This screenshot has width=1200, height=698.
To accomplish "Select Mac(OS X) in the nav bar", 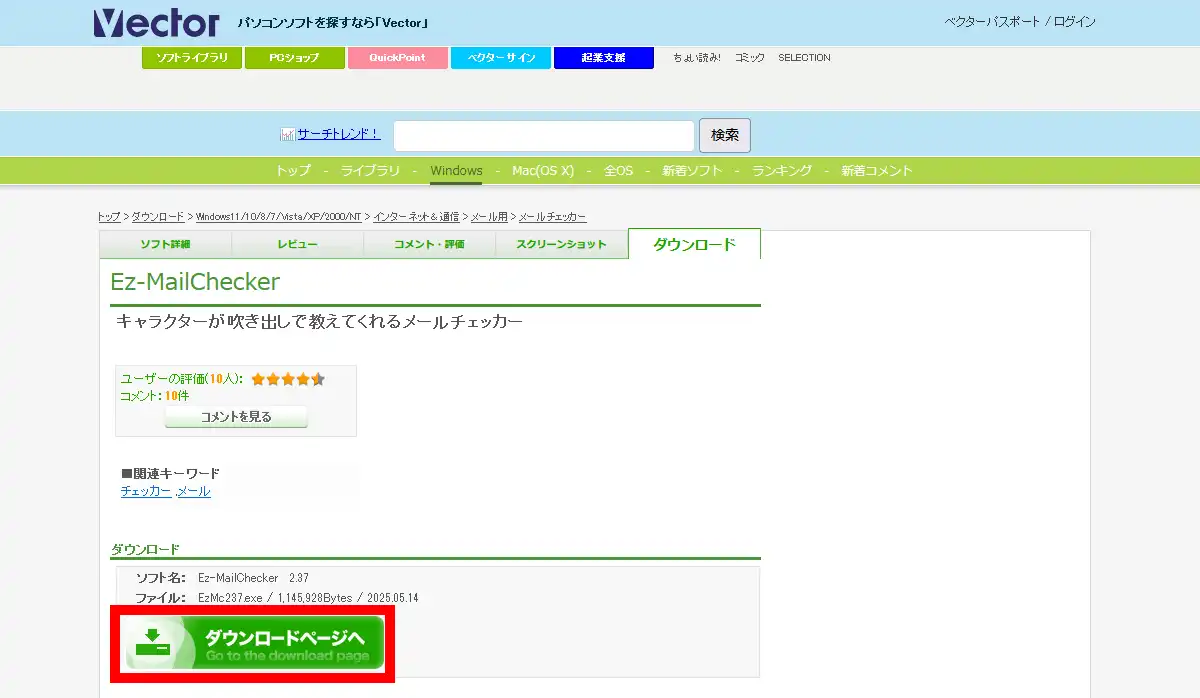I will coord(543,171).
